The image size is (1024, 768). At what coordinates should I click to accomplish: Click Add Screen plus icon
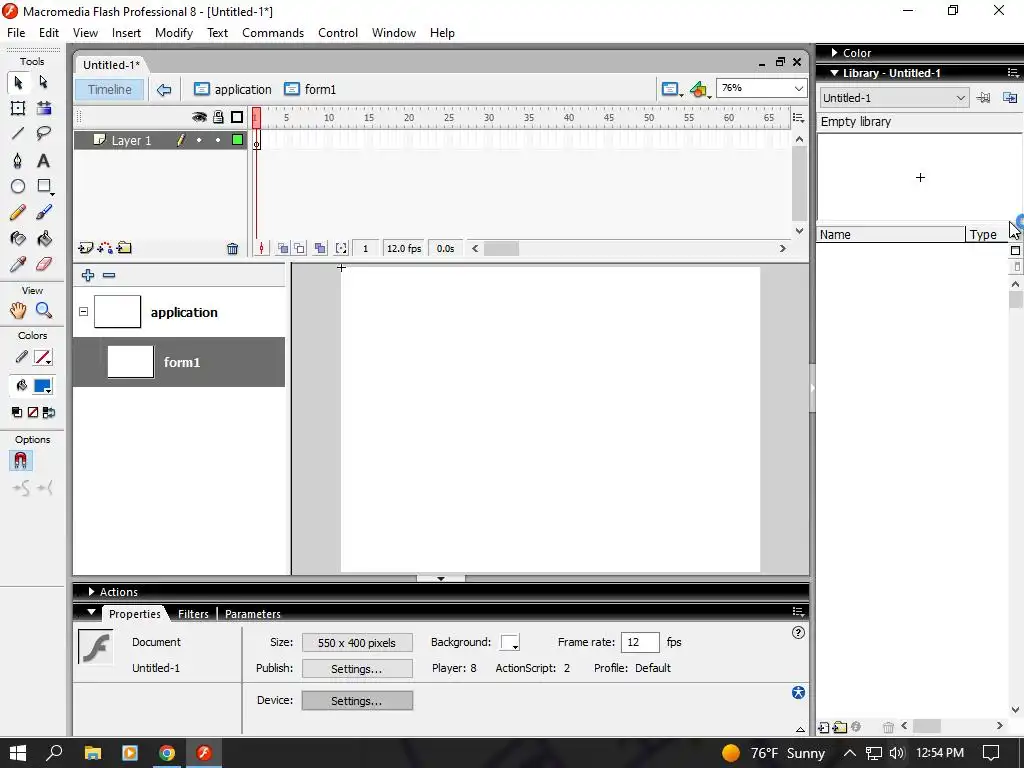click(x=88, y=276)
